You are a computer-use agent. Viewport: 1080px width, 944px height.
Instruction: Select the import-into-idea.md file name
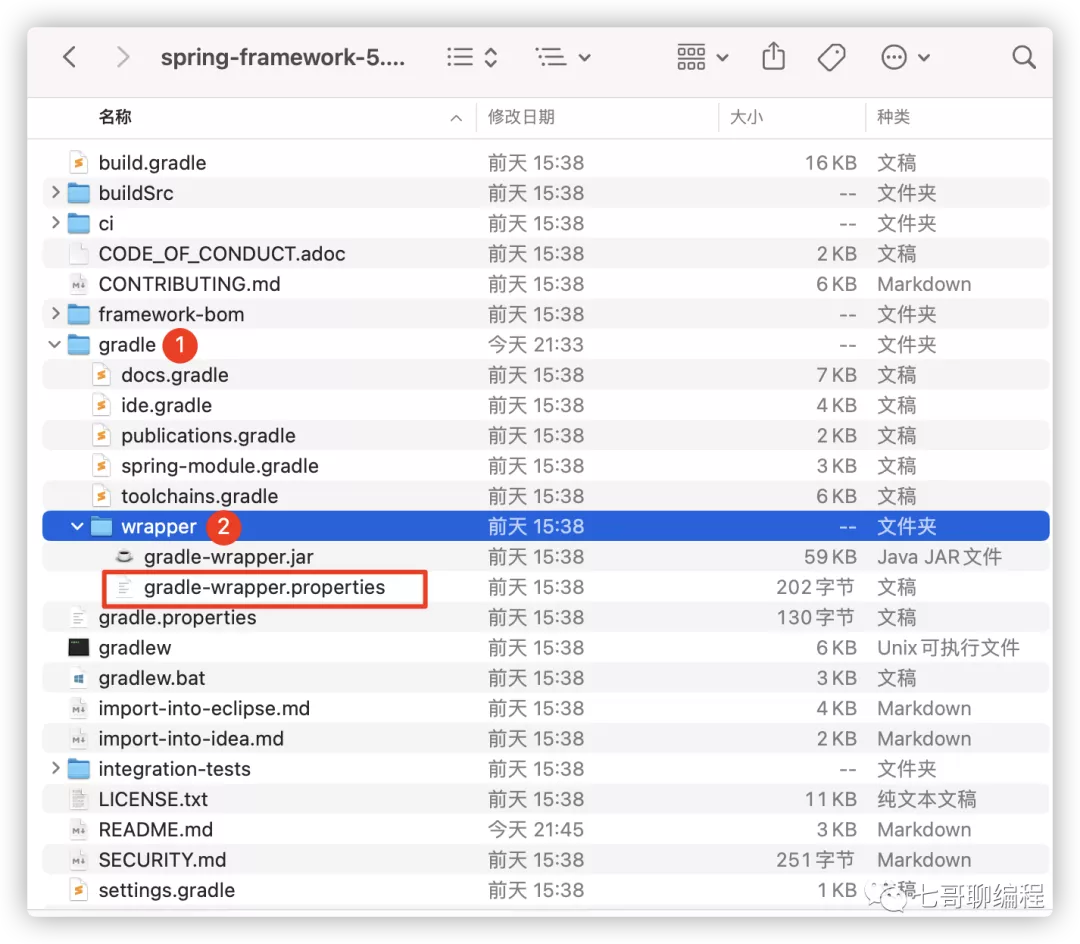191,739
